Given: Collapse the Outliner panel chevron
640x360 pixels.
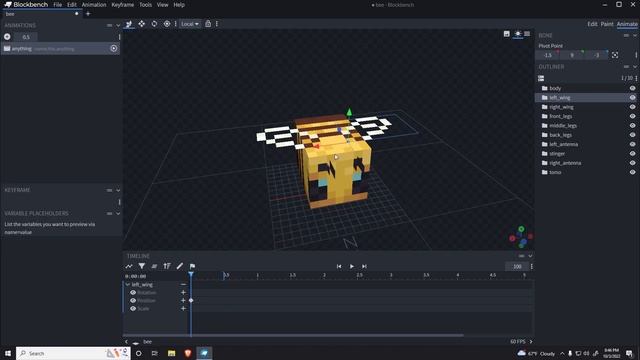Looking at the screenshot, I should coord(635,67).
